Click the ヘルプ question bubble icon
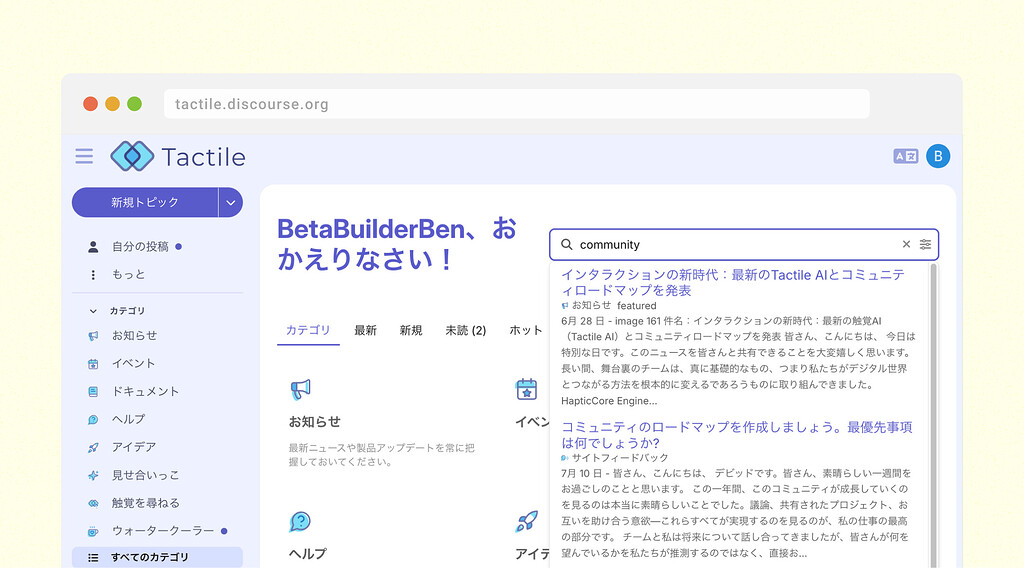Screen dimensions: 1024x568 pyautogui.click(x=300, y=521)
